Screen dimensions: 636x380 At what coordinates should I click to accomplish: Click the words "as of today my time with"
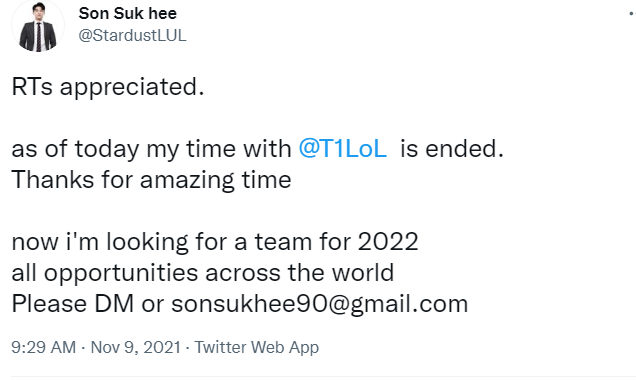click(x=151, y=149)
